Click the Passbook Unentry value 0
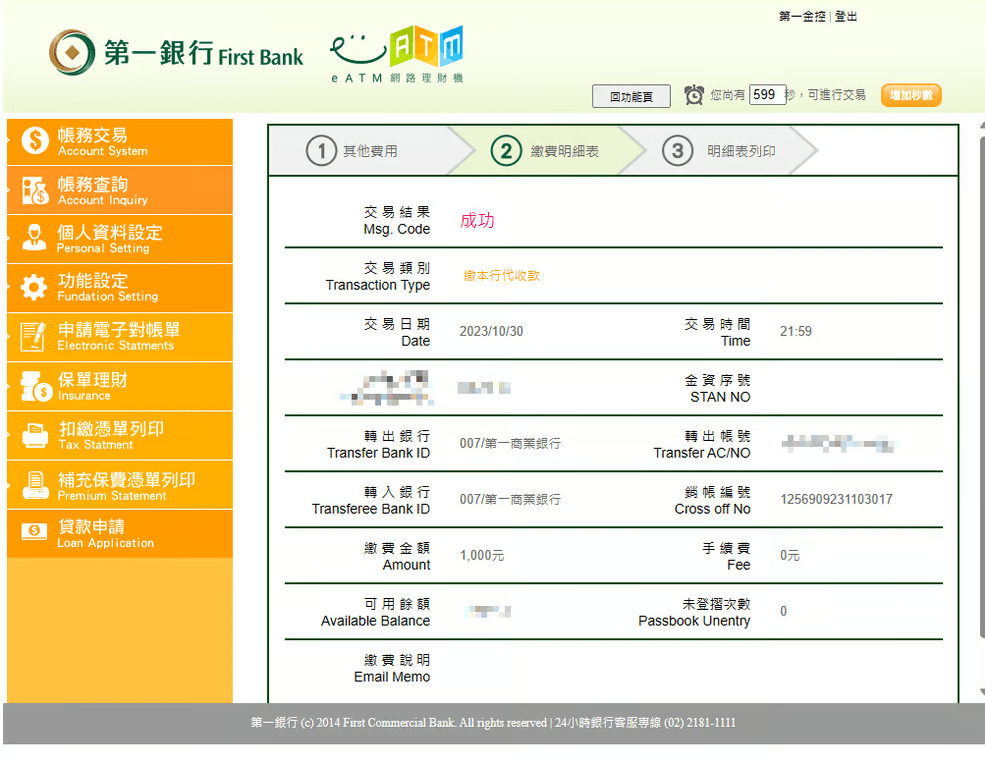Viewport: 985px width, 763px height. 783,611
